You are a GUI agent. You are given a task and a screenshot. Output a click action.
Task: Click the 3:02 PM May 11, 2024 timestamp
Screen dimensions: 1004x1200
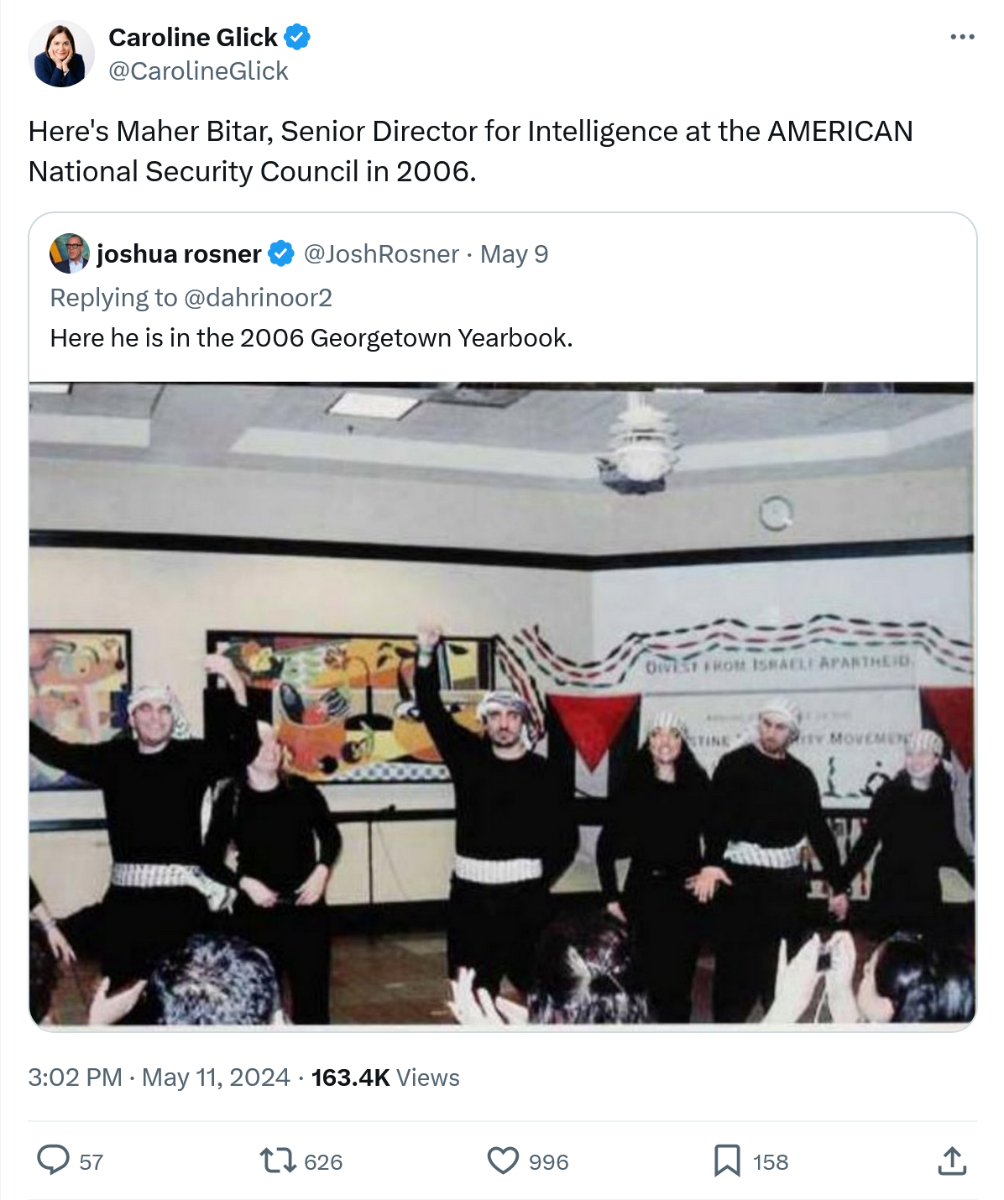162,1078
